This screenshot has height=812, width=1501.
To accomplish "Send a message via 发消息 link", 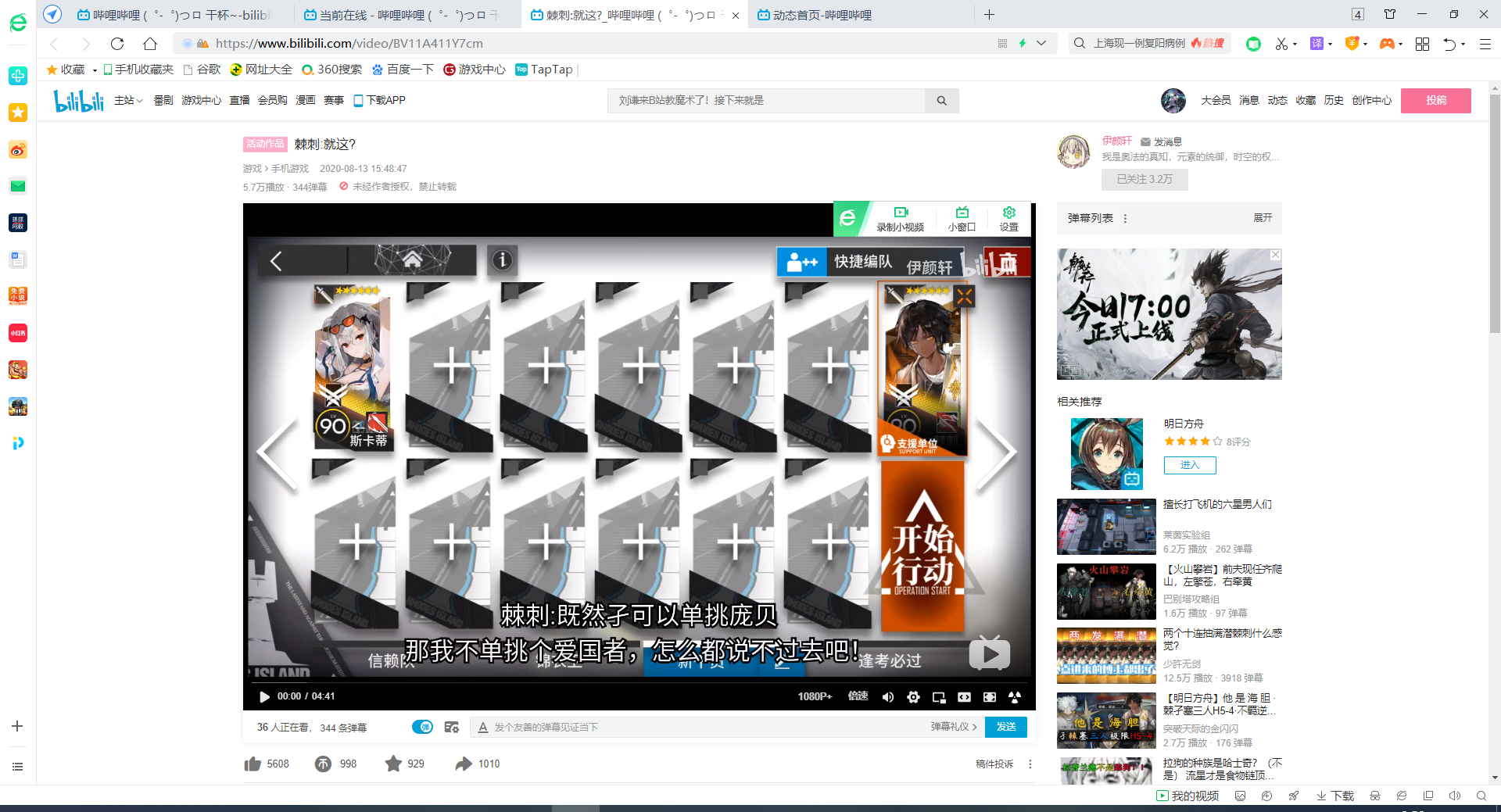I will [x=1161, y=142].
